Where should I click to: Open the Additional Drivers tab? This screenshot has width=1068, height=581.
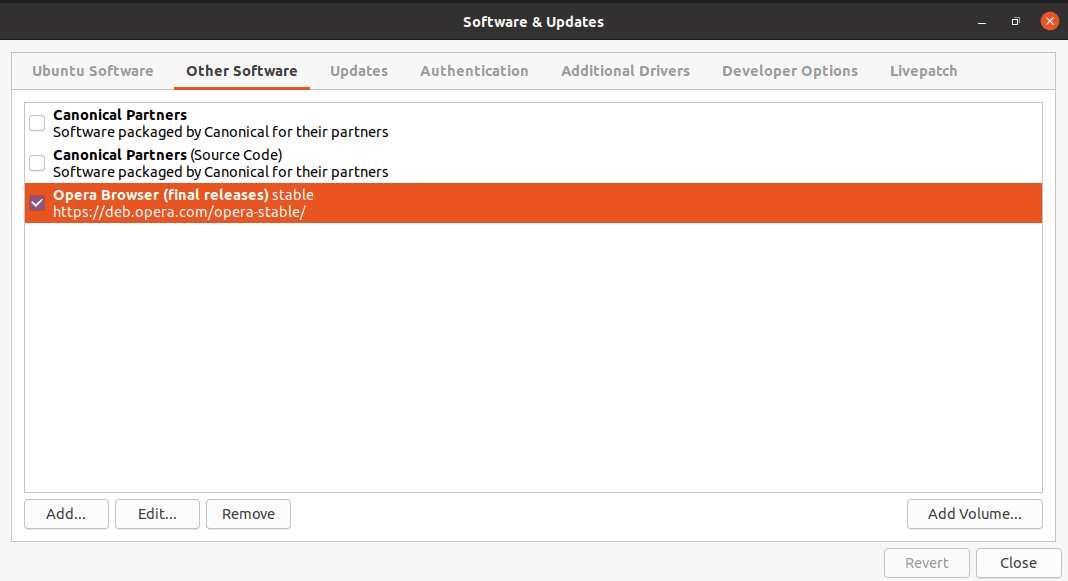coord(625,71)
